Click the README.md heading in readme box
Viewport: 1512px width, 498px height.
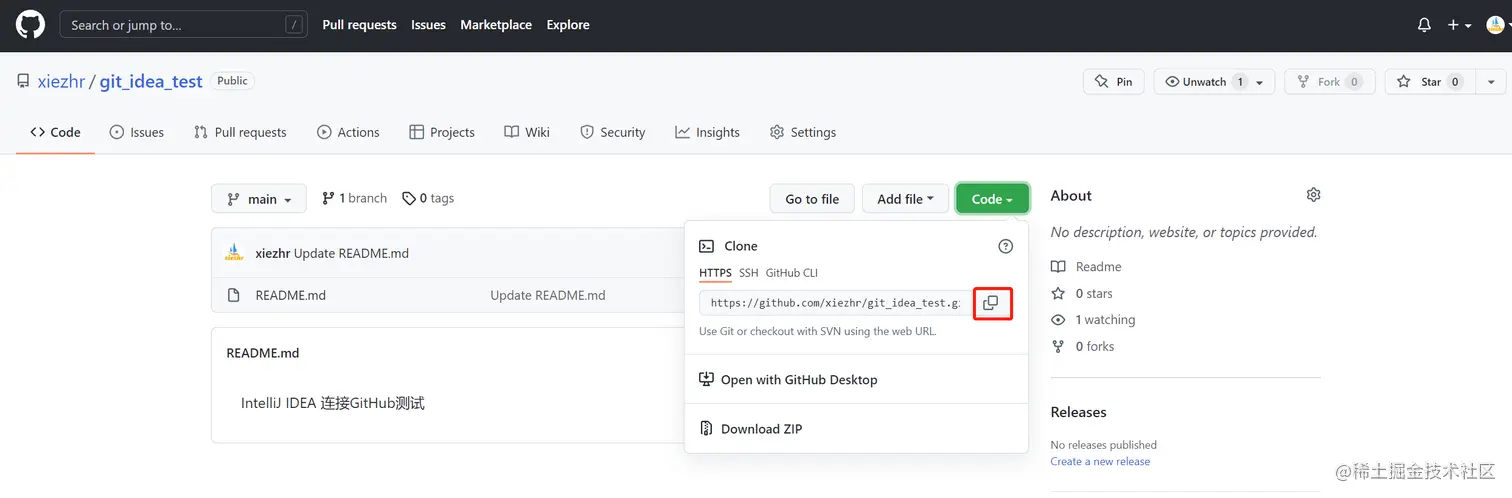click(x=262, y=353)
